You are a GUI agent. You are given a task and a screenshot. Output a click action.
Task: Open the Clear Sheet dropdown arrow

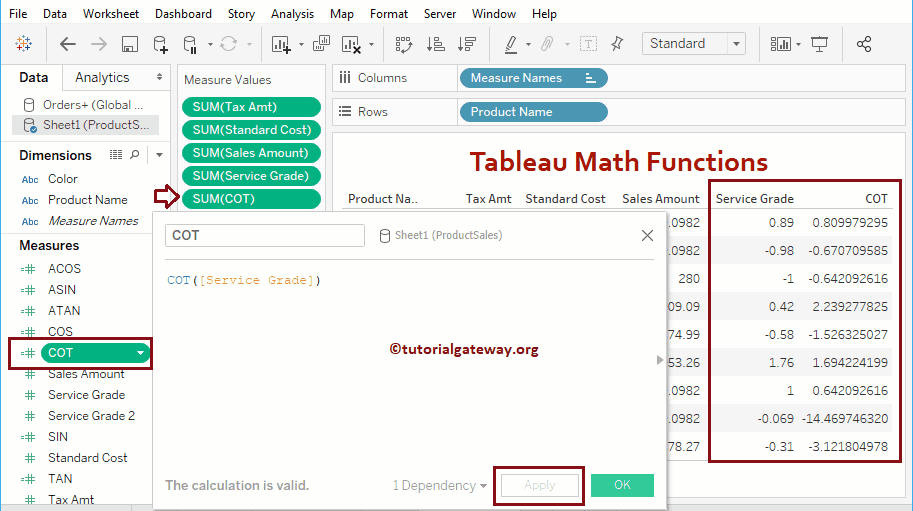tap(371, 44)
